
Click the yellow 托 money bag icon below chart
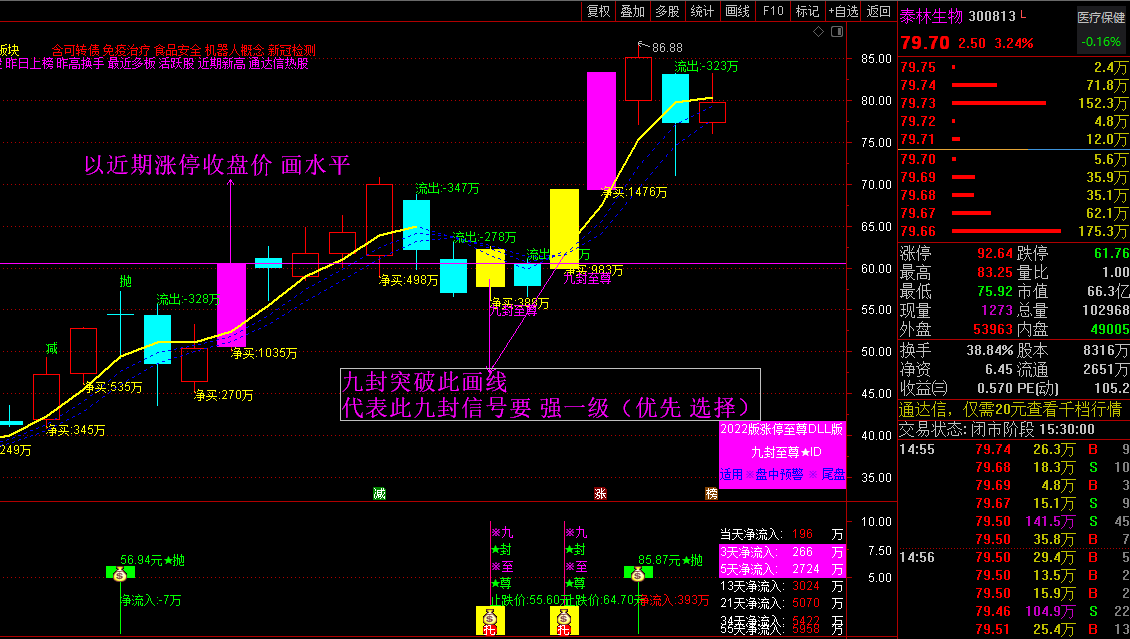click(490, 618)
